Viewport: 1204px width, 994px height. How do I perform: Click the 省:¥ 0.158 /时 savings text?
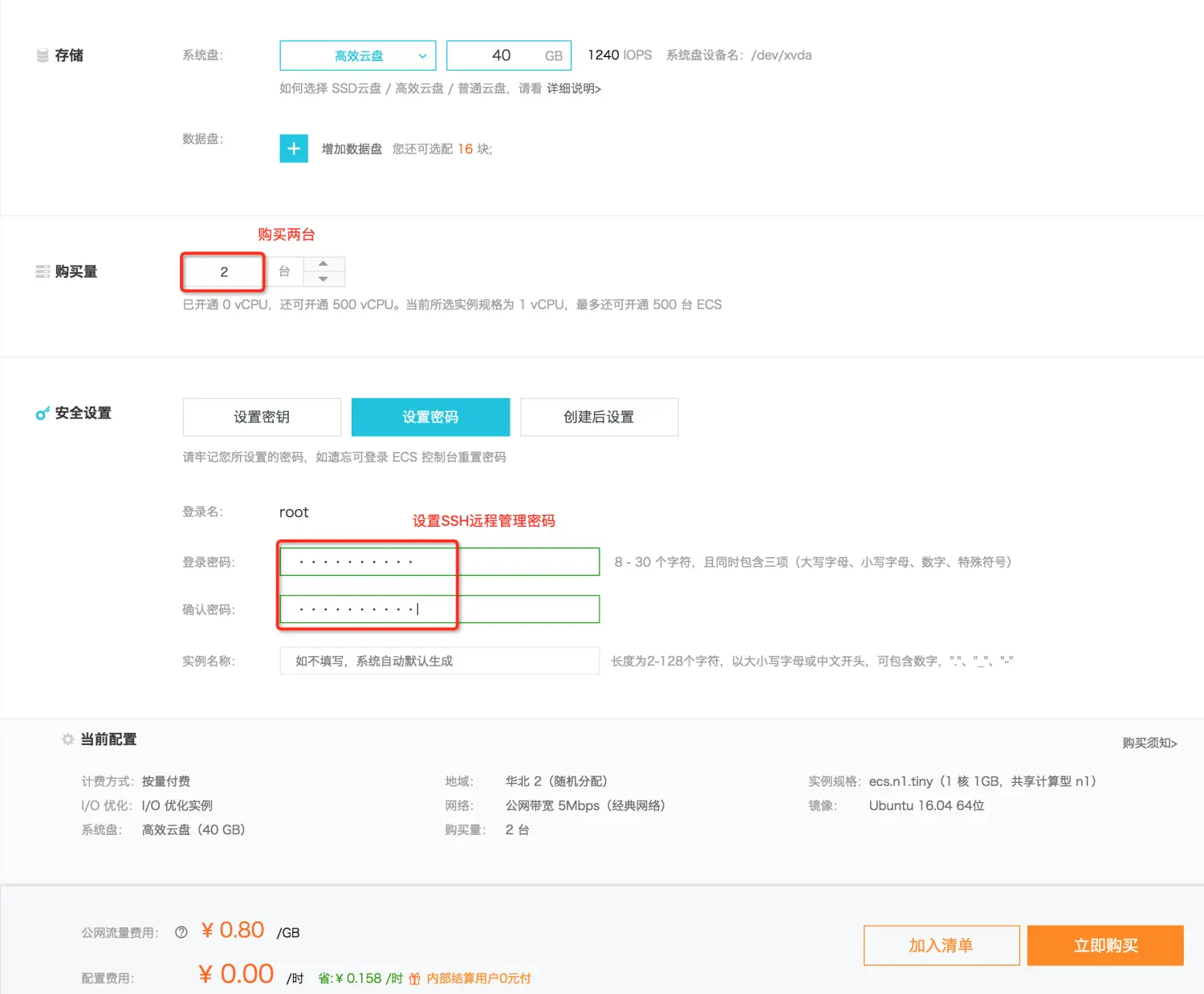click(360, 978)
